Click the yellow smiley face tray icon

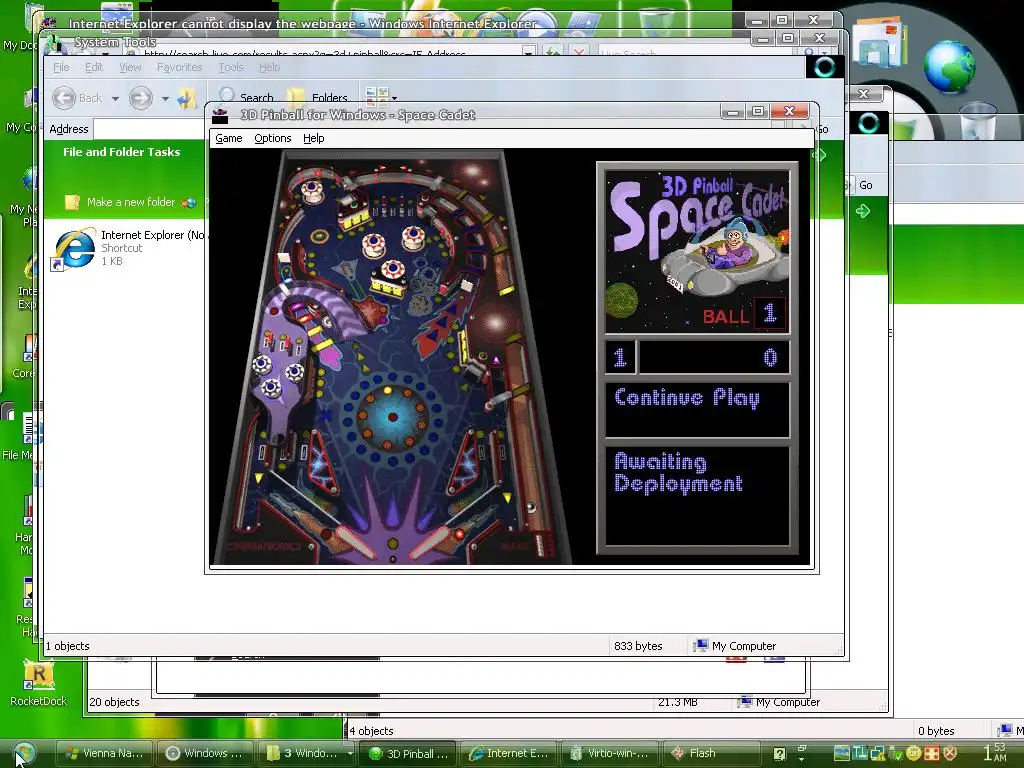(913, 753)
